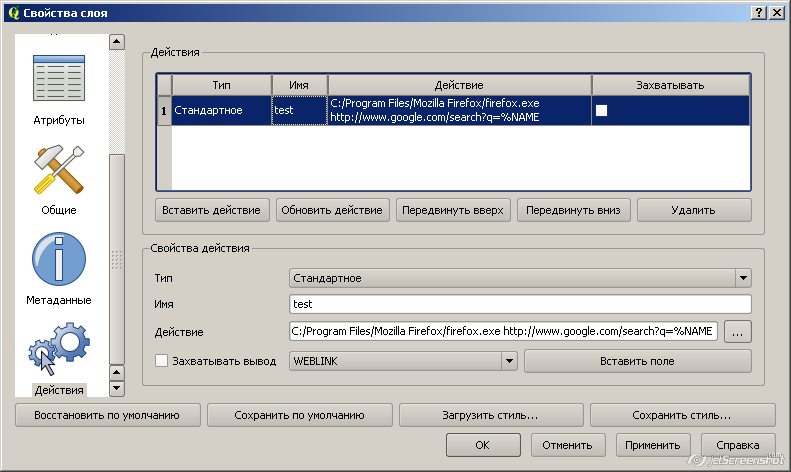Close the Свойства слоя dialog
The height and width of the screenshot is (472, 791).
click(x=776, y=13)
